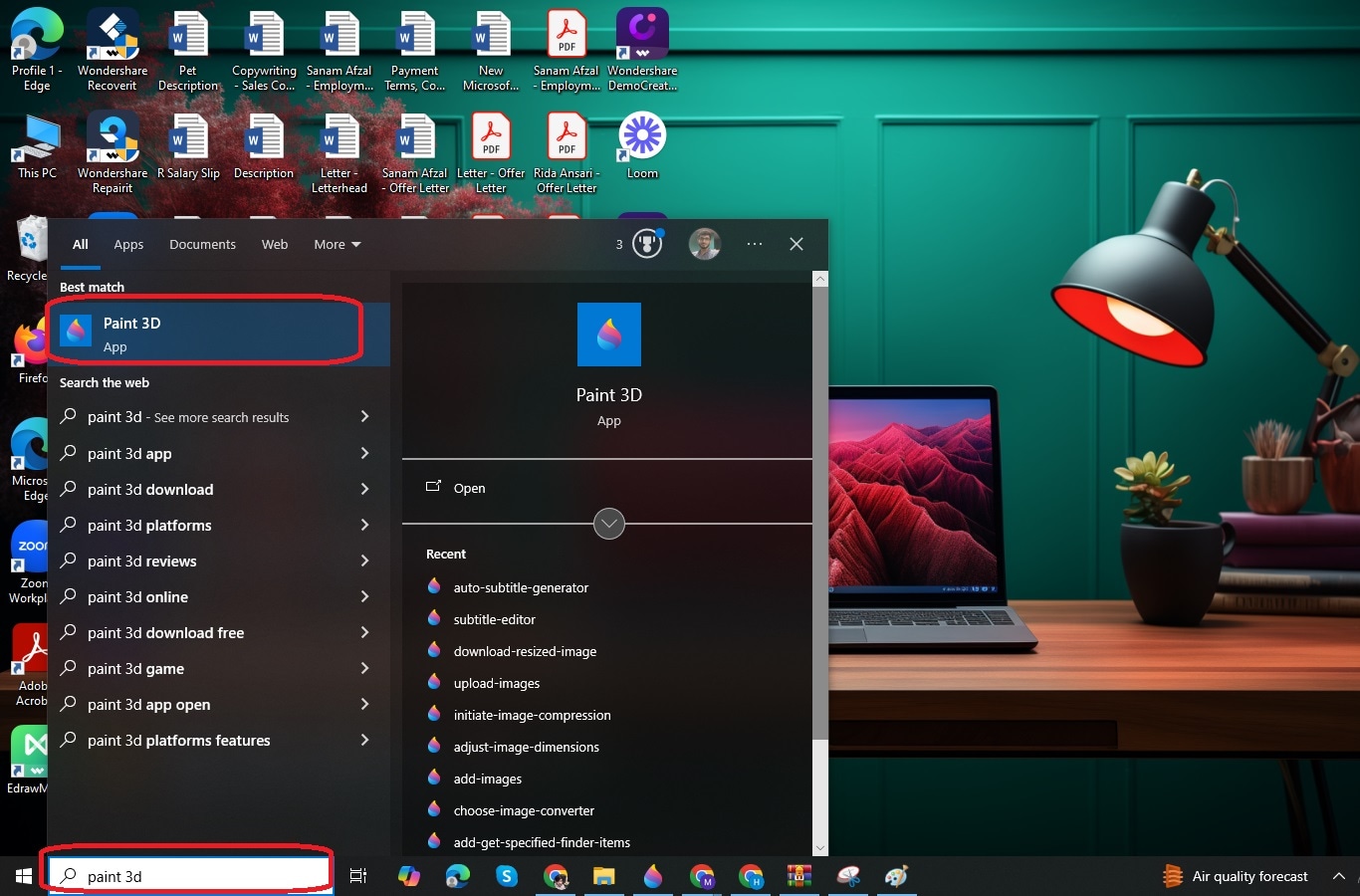Show hidden system tray icons
The height and width of the screenshot is (896, 1360).
click(1339, 876)
